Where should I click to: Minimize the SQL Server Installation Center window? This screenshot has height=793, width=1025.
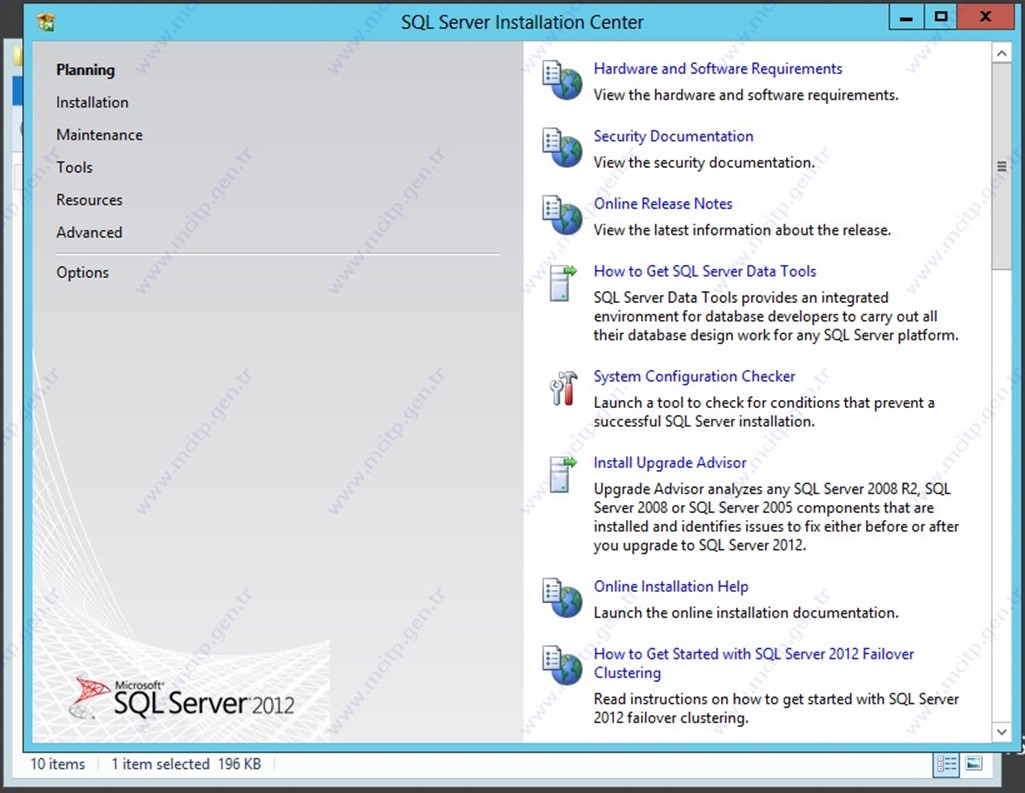[906, 18]
